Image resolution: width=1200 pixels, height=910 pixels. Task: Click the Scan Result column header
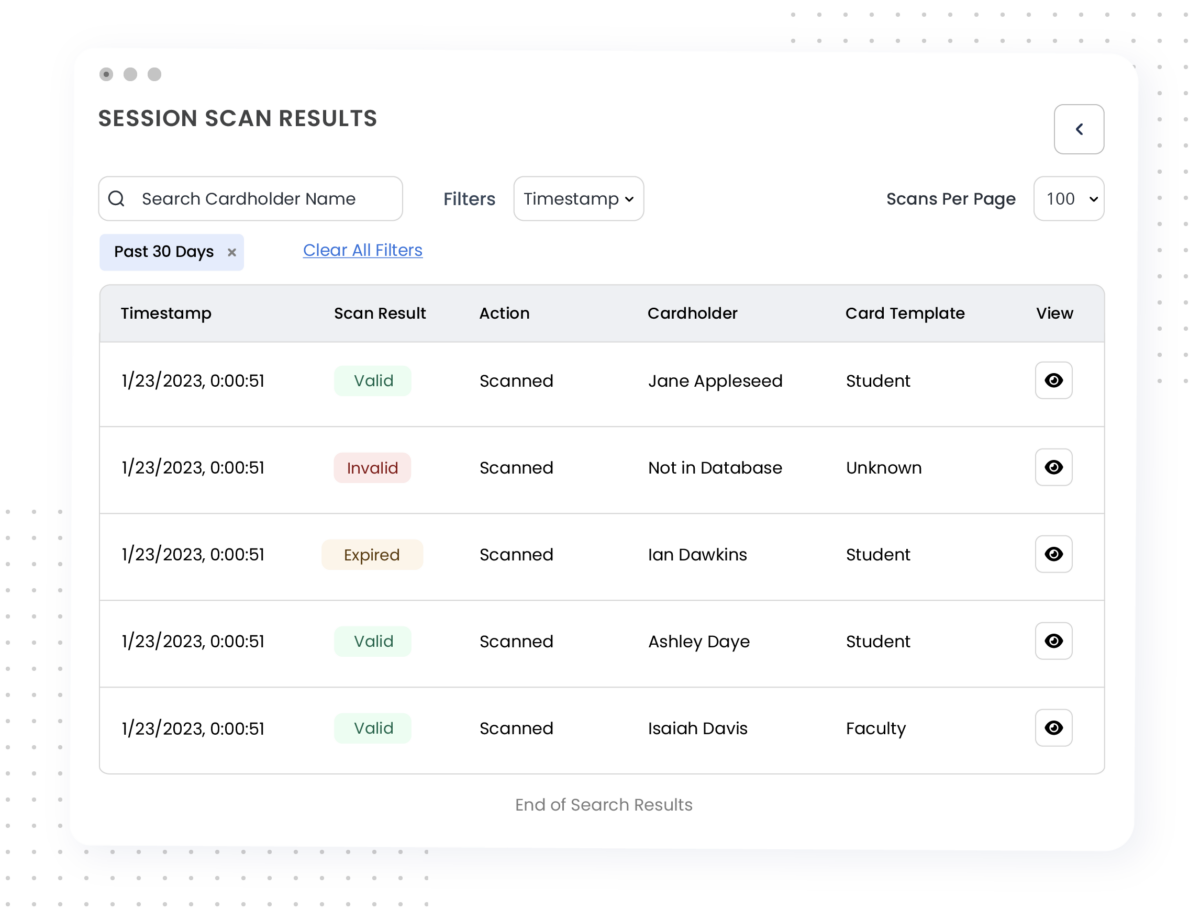click(x=380, y=313)
